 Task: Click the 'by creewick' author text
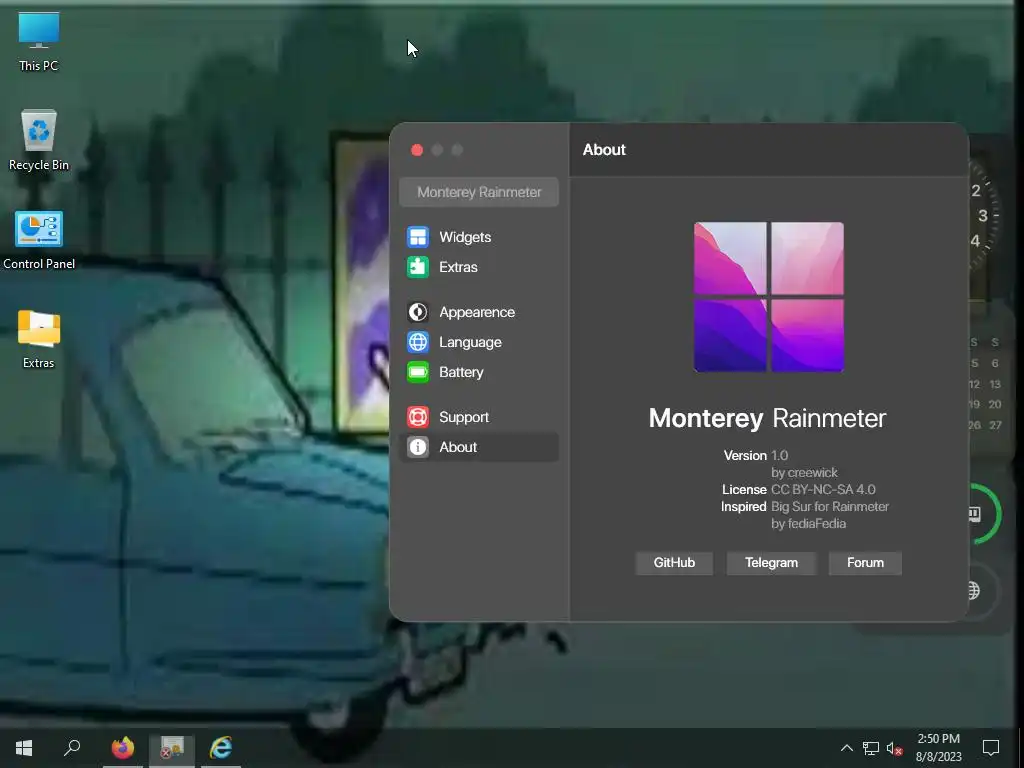[804, 472]
